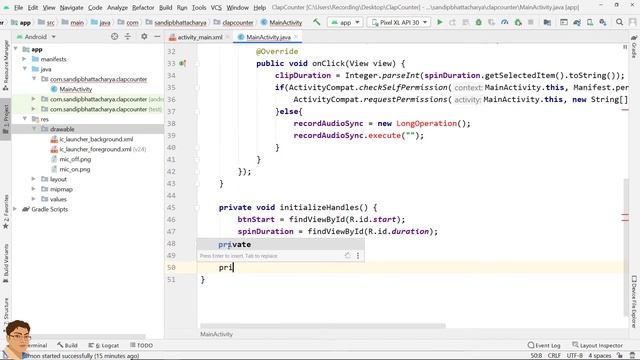Click the Search Everywhere magnifier icon

coord(619,22)
